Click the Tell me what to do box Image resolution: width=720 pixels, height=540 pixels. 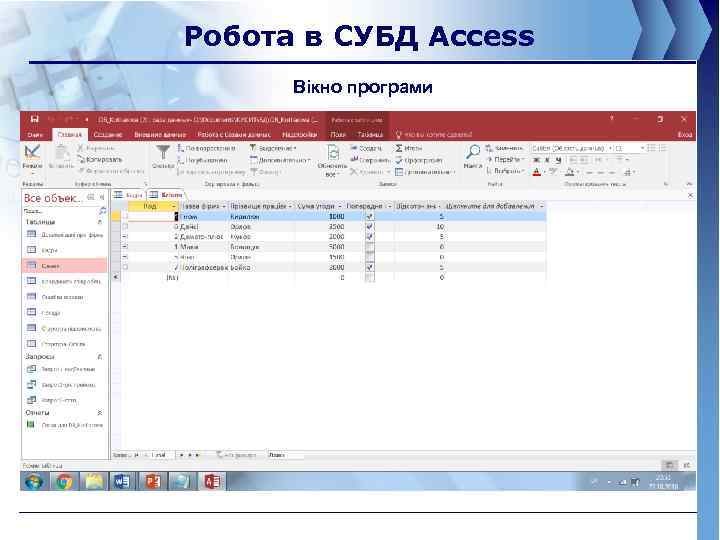coord(433,135)
